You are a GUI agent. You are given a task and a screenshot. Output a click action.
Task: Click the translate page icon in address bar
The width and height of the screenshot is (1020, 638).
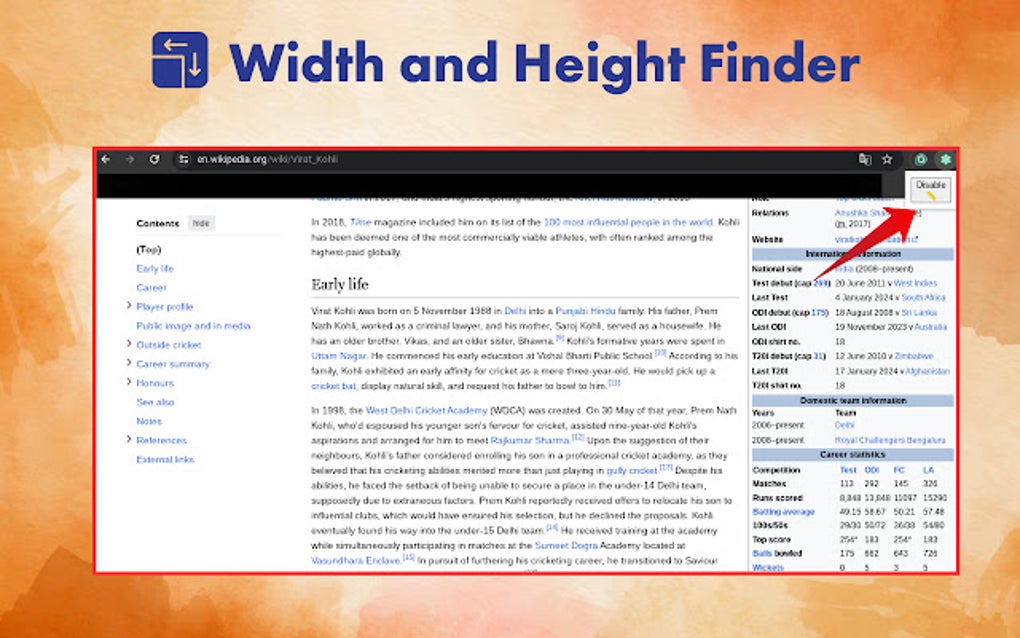[865, 159]
